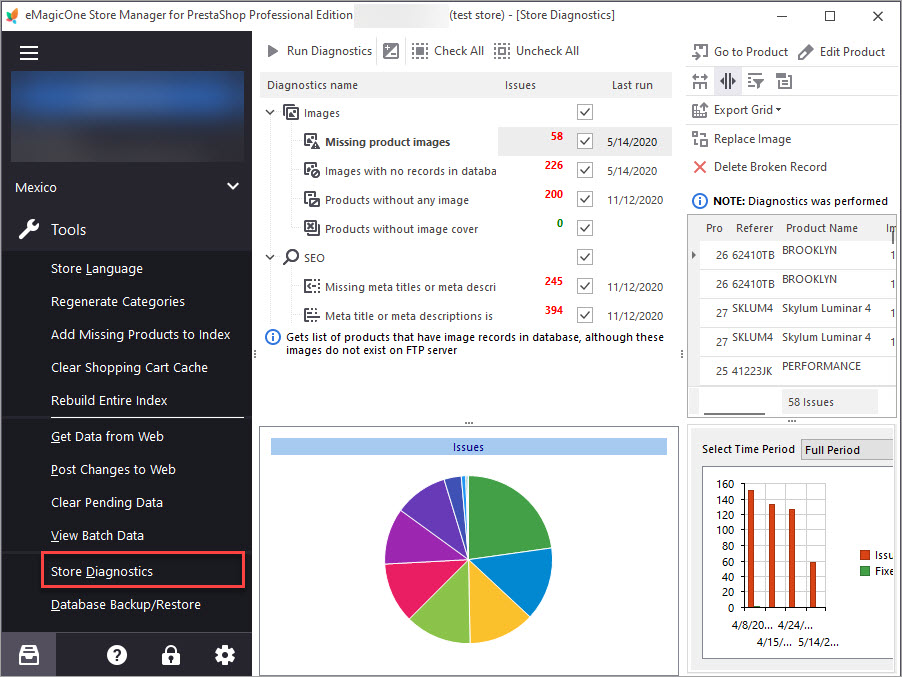Select Clear Shopping Cart Cache
Viewport: 902px width, 677px height.
129,368
